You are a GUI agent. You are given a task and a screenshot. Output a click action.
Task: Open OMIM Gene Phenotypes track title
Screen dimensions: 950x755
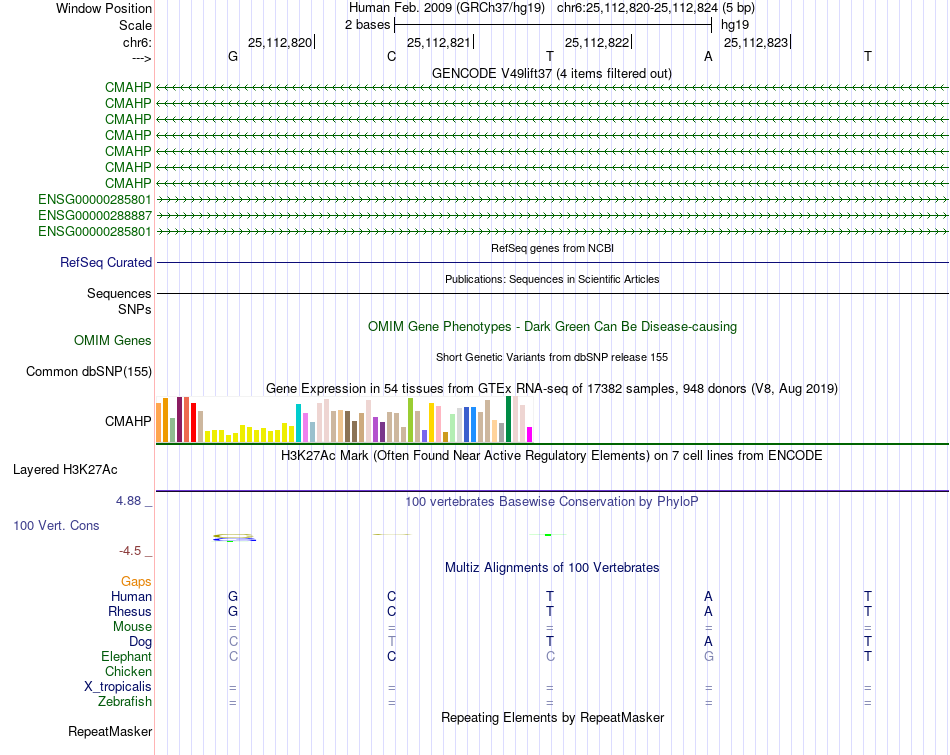[552, 327]
